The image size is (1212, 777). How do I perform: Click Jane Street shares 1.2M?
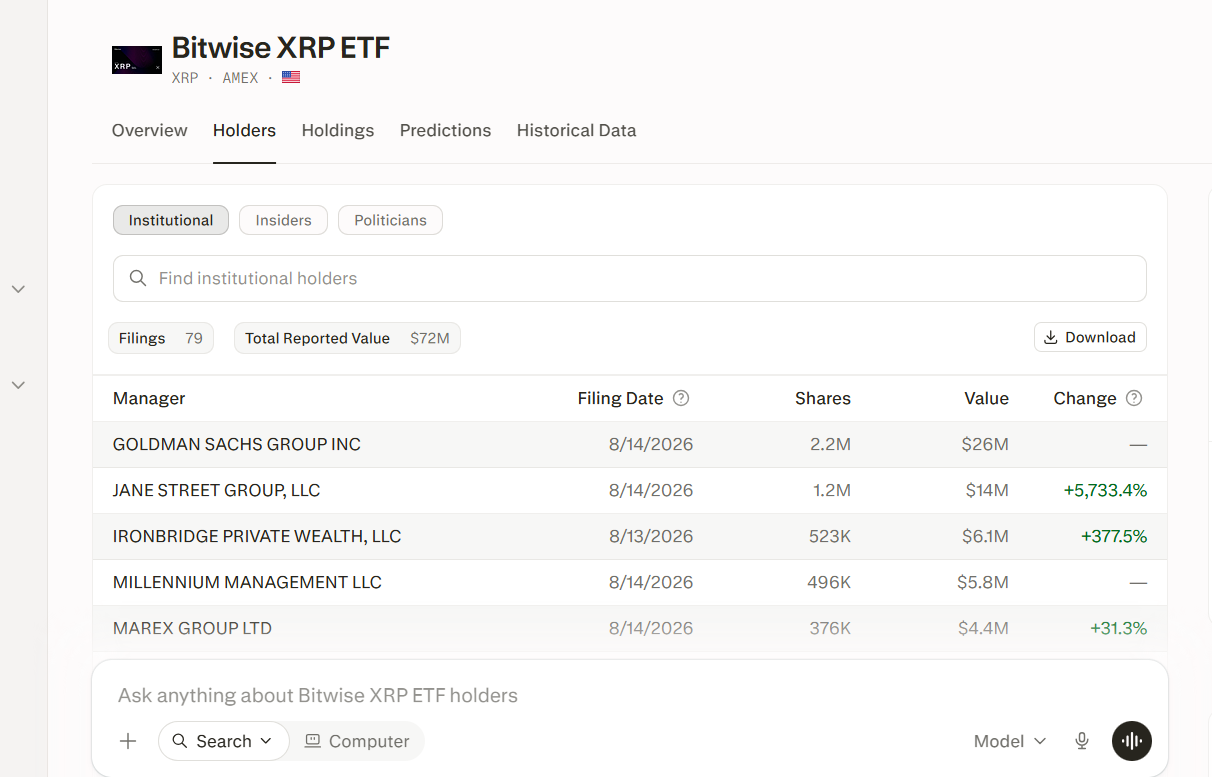830,490
